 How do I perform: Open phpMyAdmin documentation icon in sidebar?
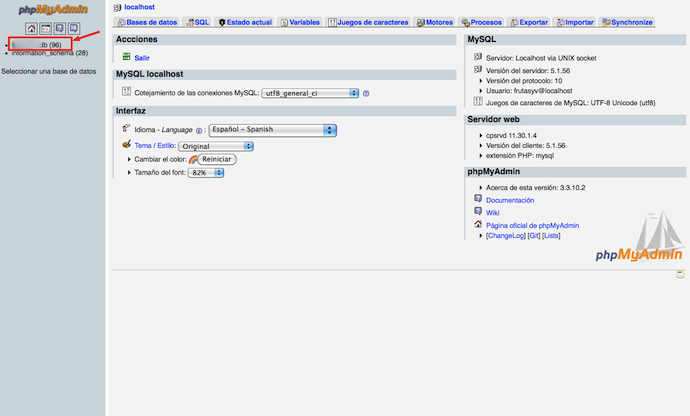pos(60,29)
